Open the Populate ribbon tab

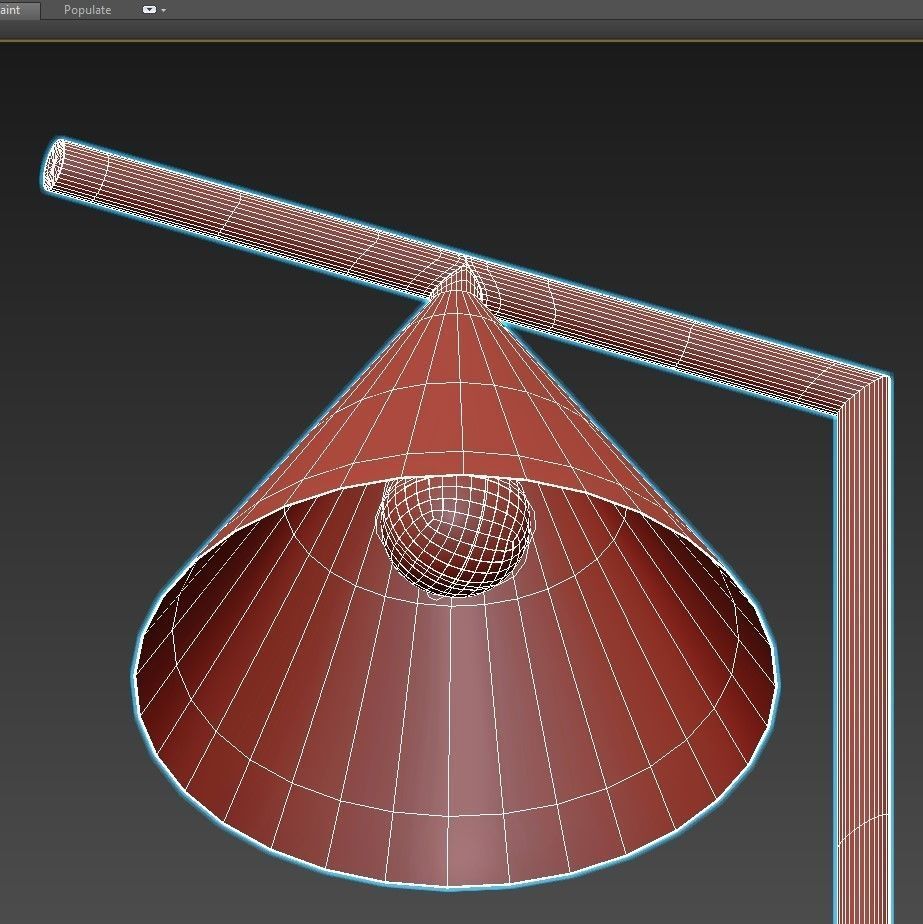pos(87,10)
